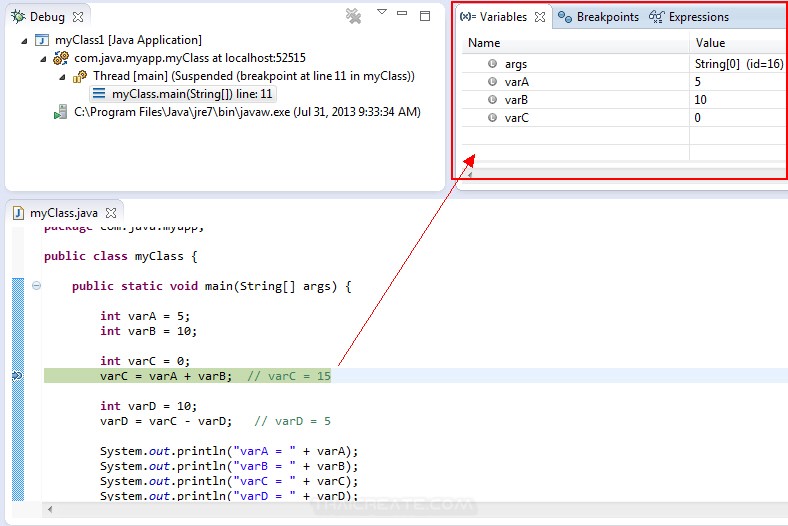Click the Variables panel scroll left arrow

pyautogui.click(x=470, y=175)
